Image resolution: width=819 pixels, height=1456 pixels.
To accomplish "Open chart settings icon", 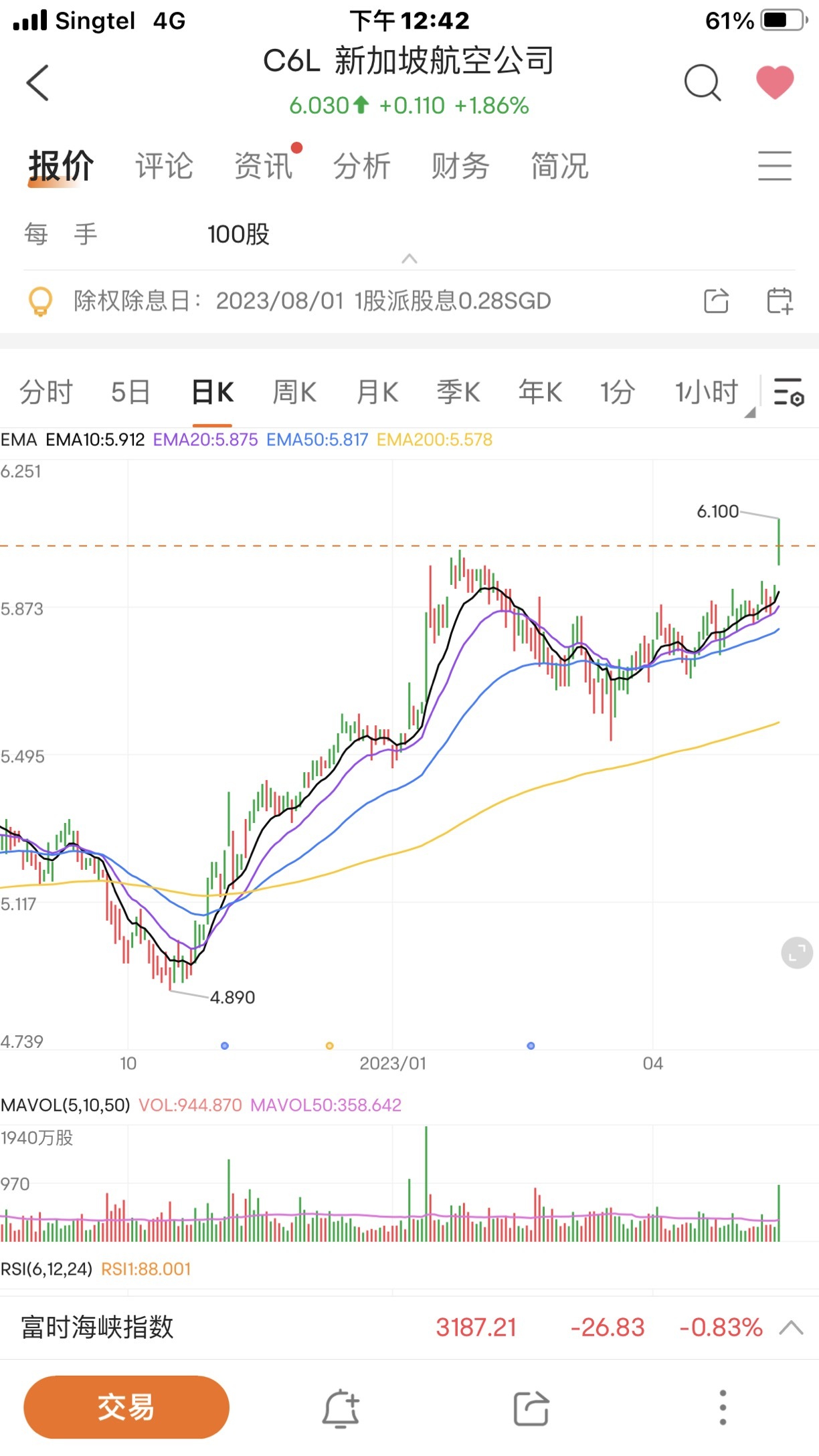I will tap(788, 392).
